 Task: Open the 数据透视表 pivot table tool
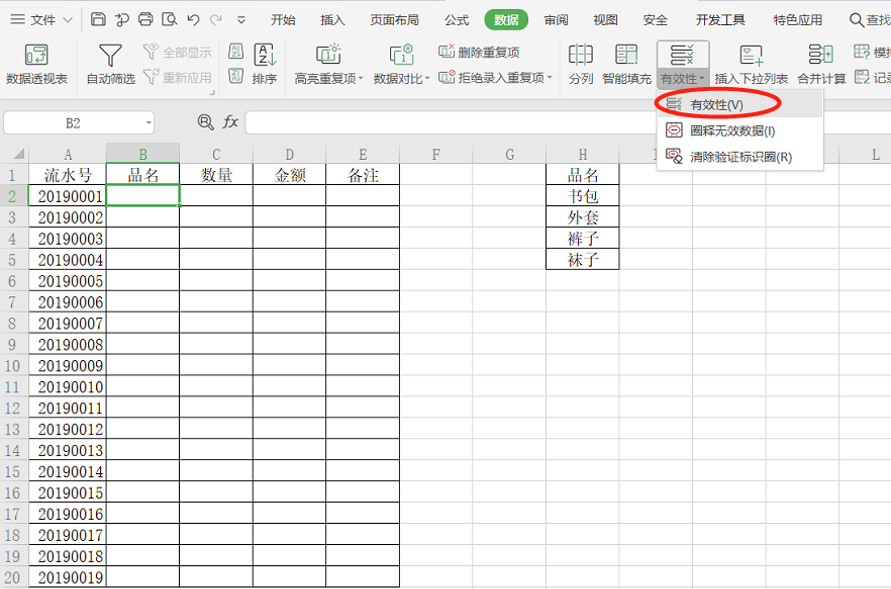(36, 64)
